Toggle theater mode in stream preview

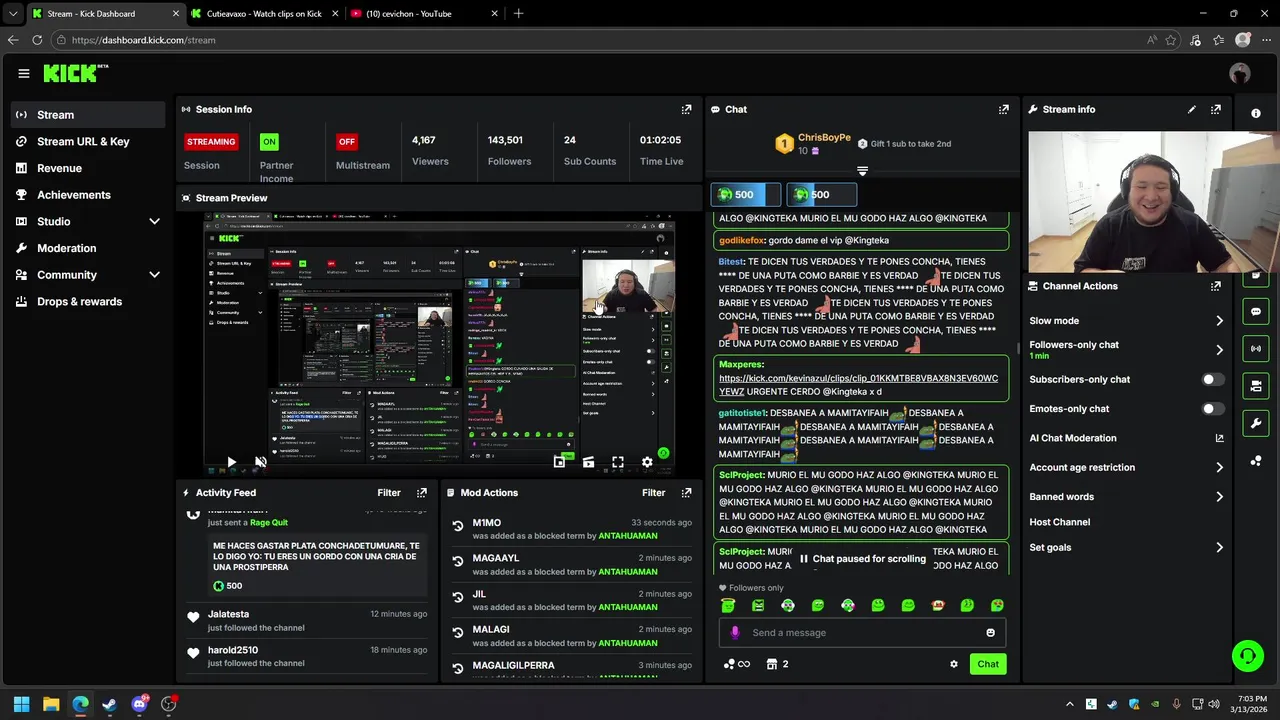point(588,462)
